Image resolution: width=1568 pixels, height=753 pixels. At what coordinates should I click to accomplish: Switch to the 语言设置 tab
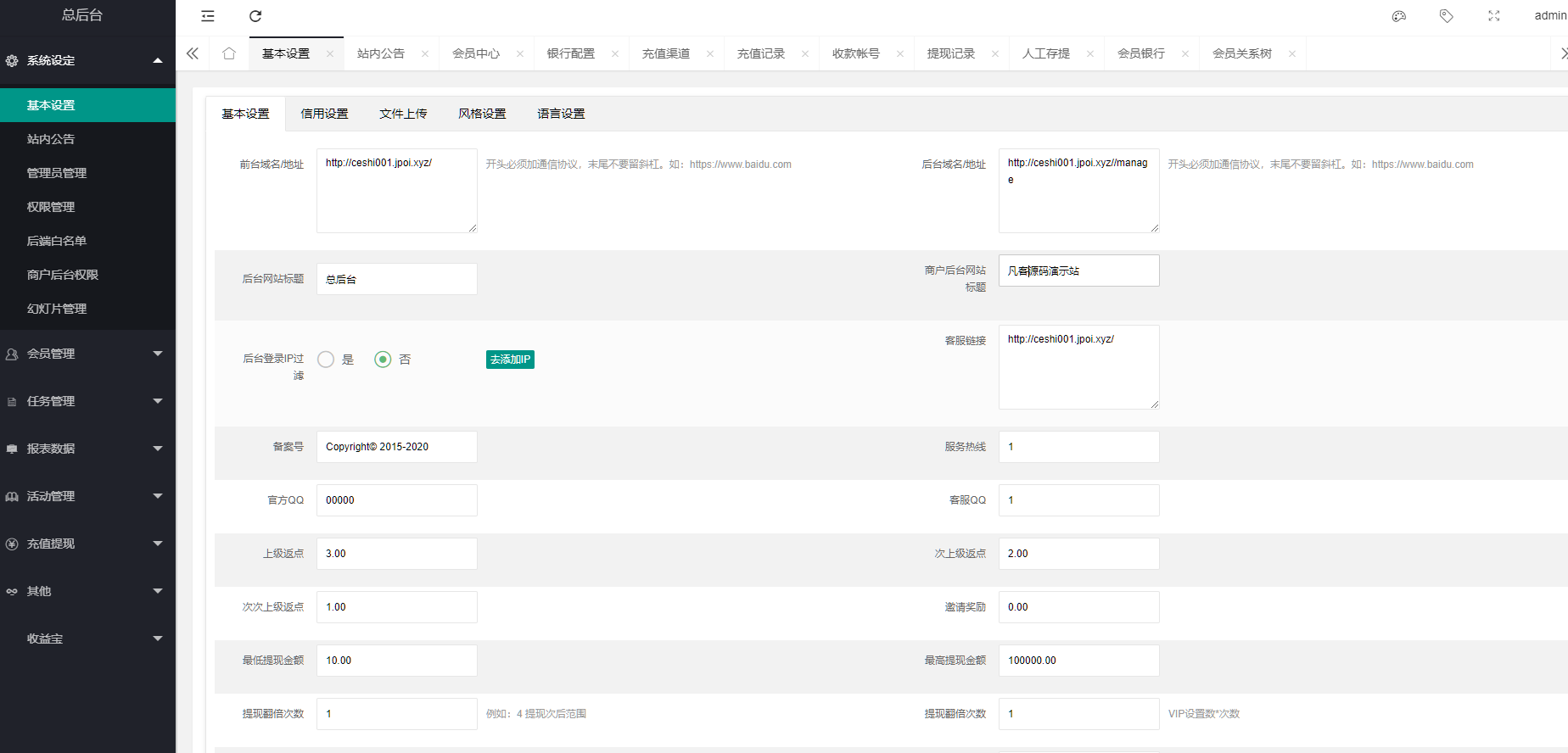pos(561,114)
